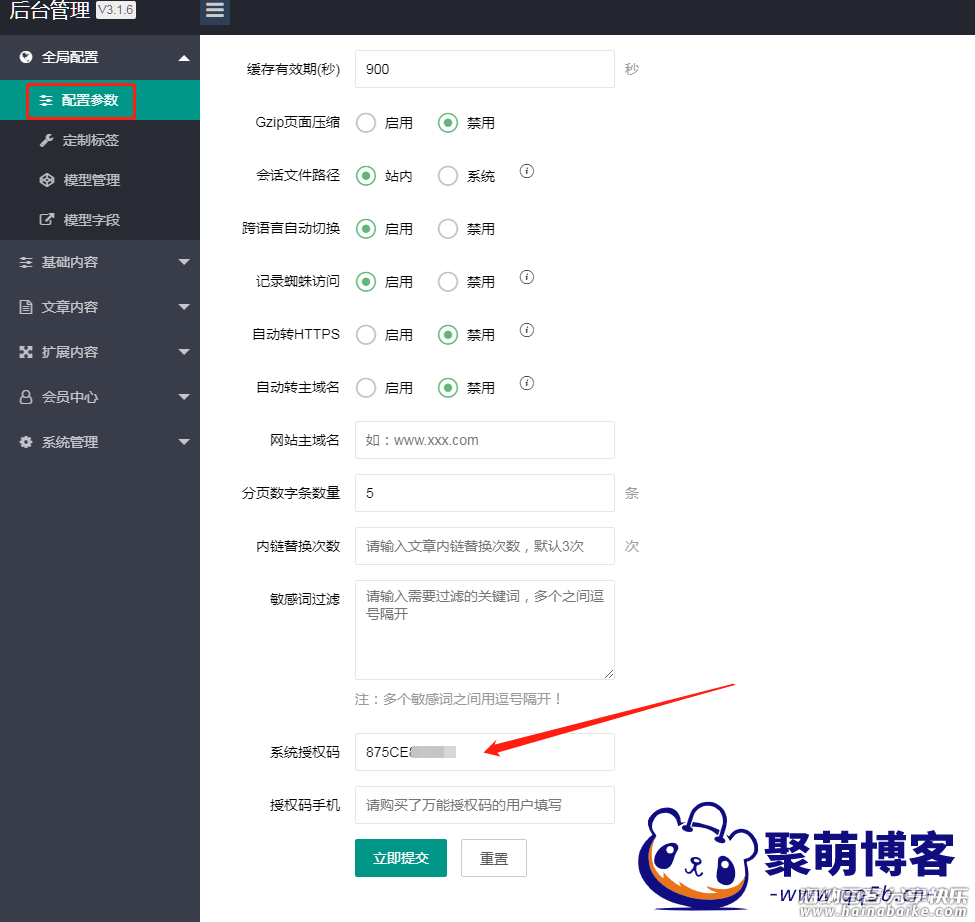This screenshot has width=975, height=922.
Task: Click the globe icon beside 全局配置
Action: point(25,57)
